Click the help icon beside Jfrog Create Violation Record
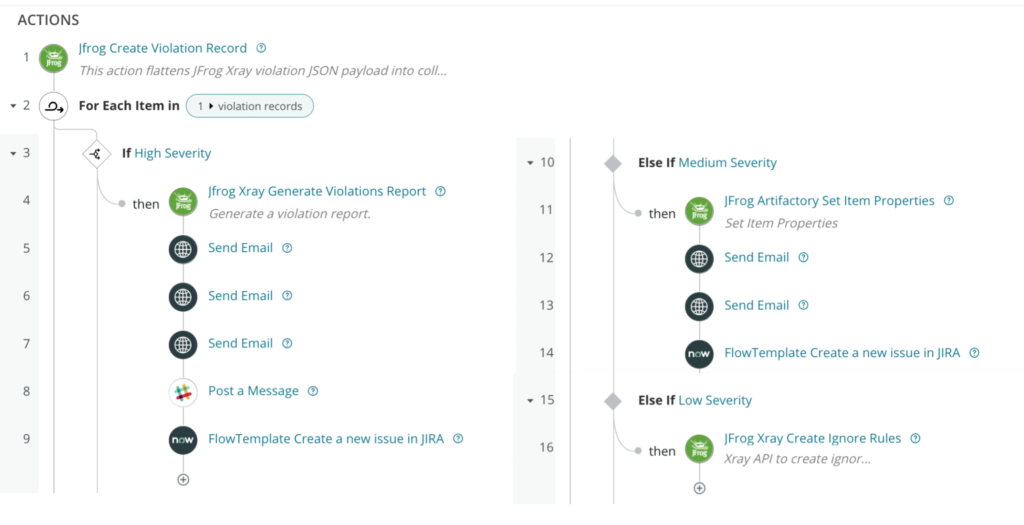The image size is (1024, 525). (x=261, y=48)
